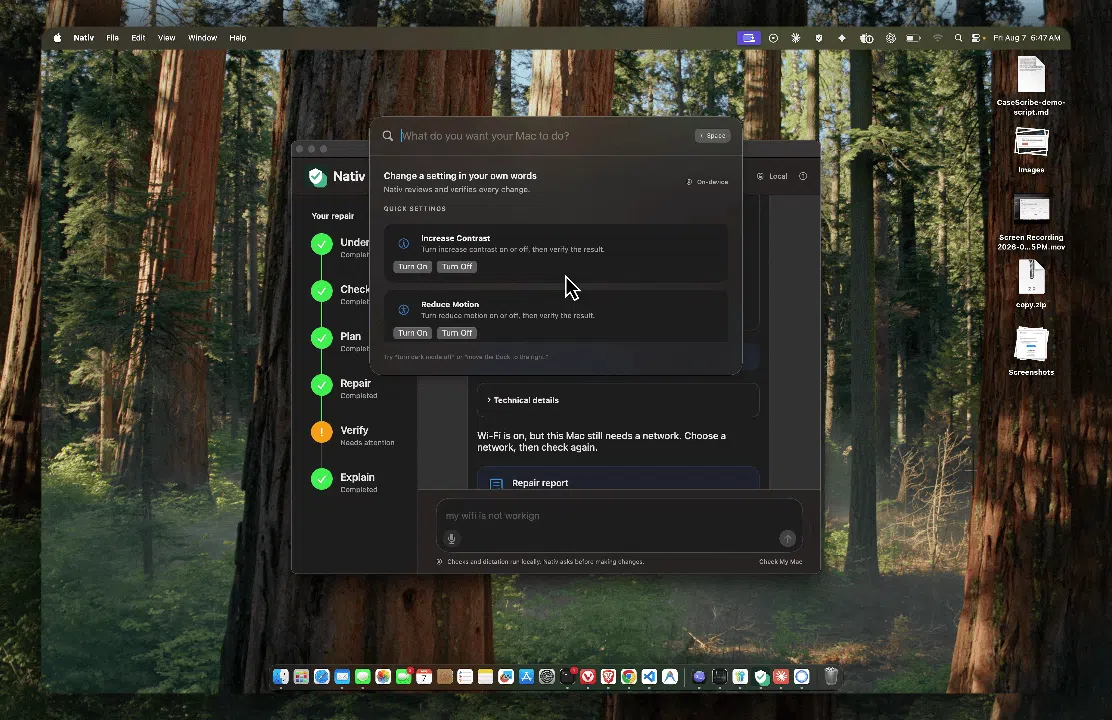Turn Off Increase Contrast
Image resolution: width=1112 pixels, height=720 pixels.
tap(457, 267)
